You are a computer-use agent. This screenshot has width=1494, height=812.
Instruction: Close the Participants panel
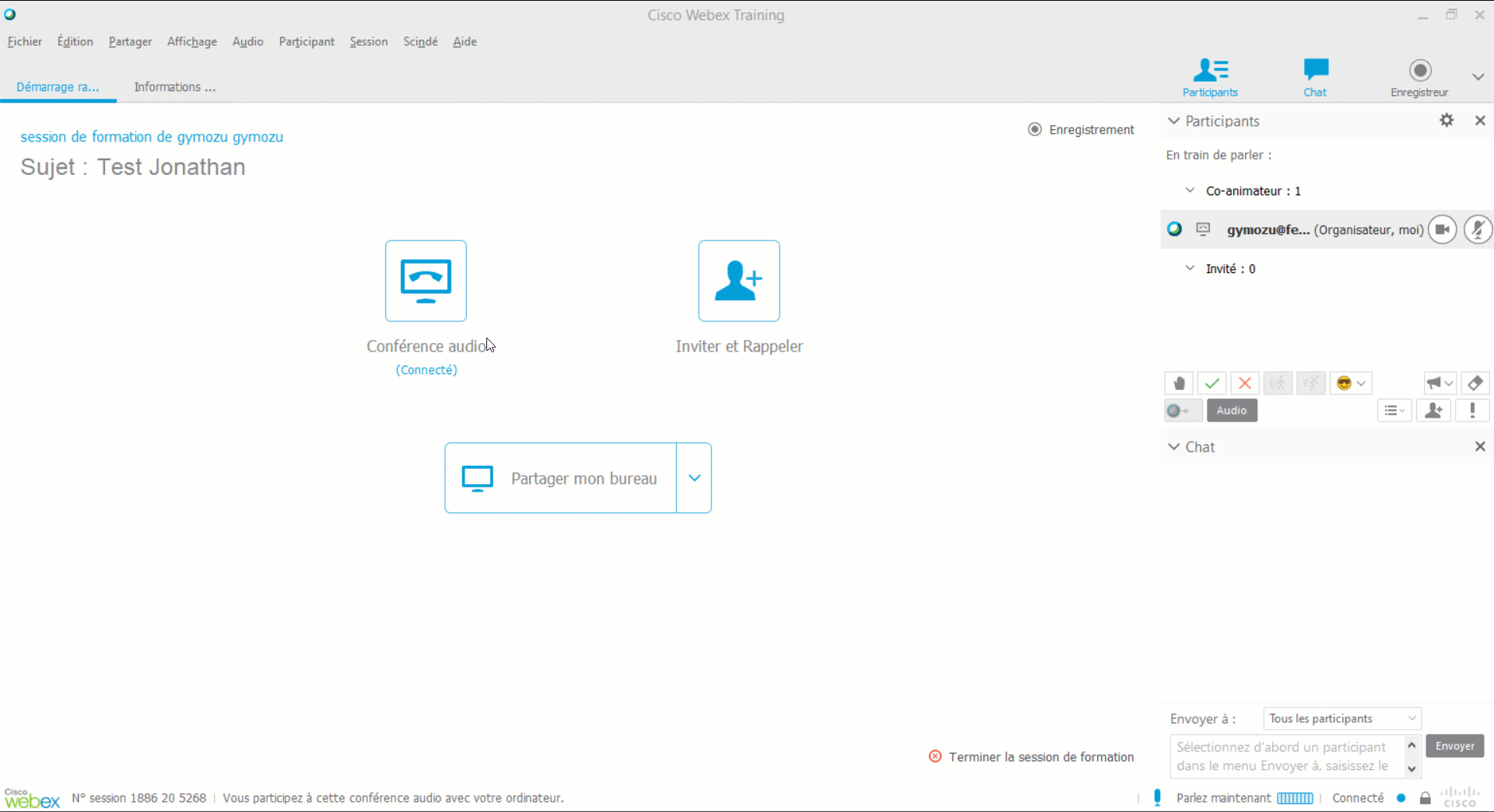[x=1480, y=121]
